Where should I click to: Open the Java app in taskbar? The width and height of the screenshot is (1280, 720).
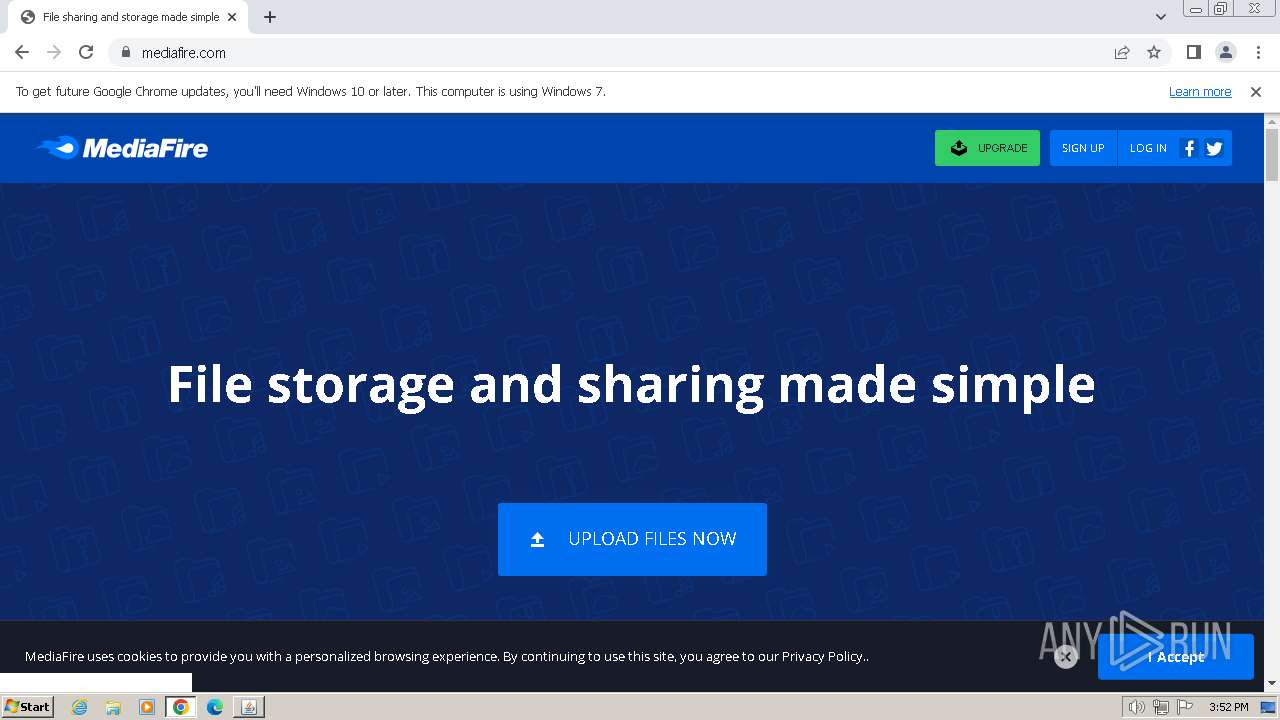coord(248,707)
